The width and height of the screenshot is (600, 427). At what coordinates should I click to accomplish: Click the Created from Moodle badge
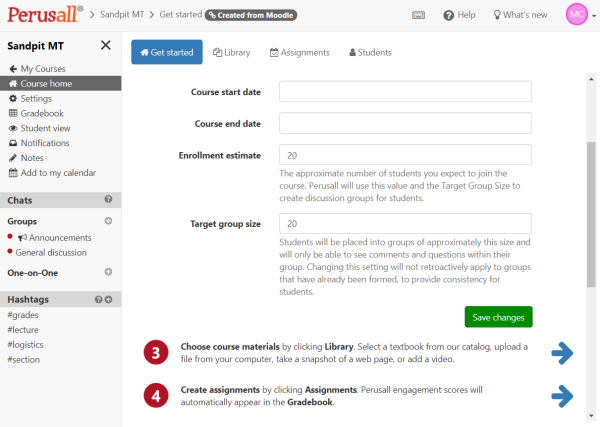[x=251, y=15]
